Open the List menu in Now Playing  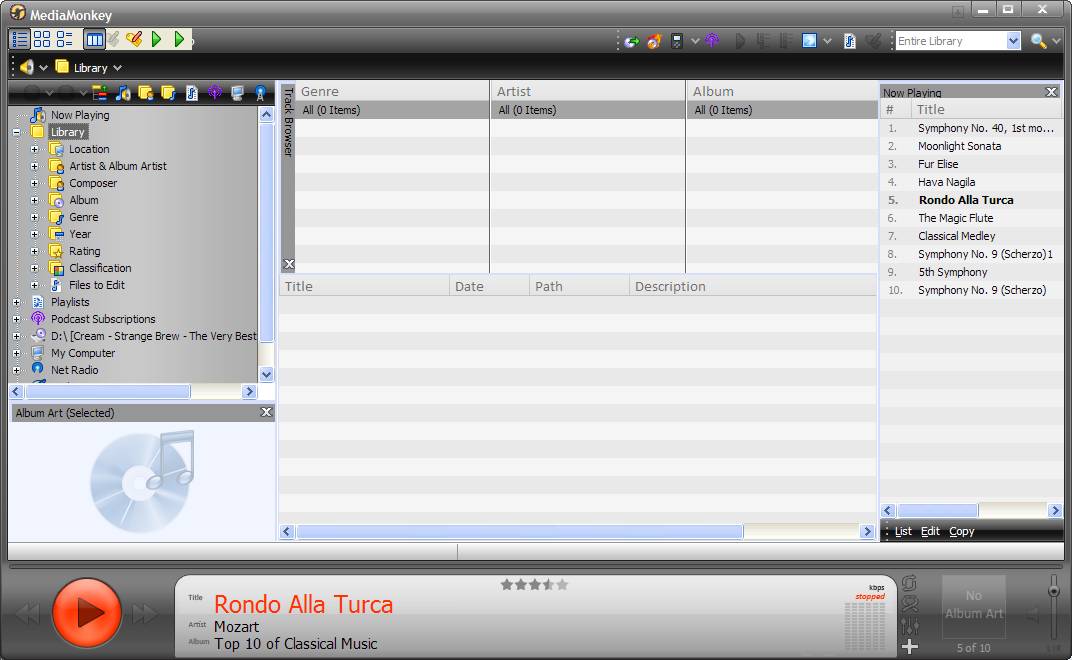[x=903, y=531]
